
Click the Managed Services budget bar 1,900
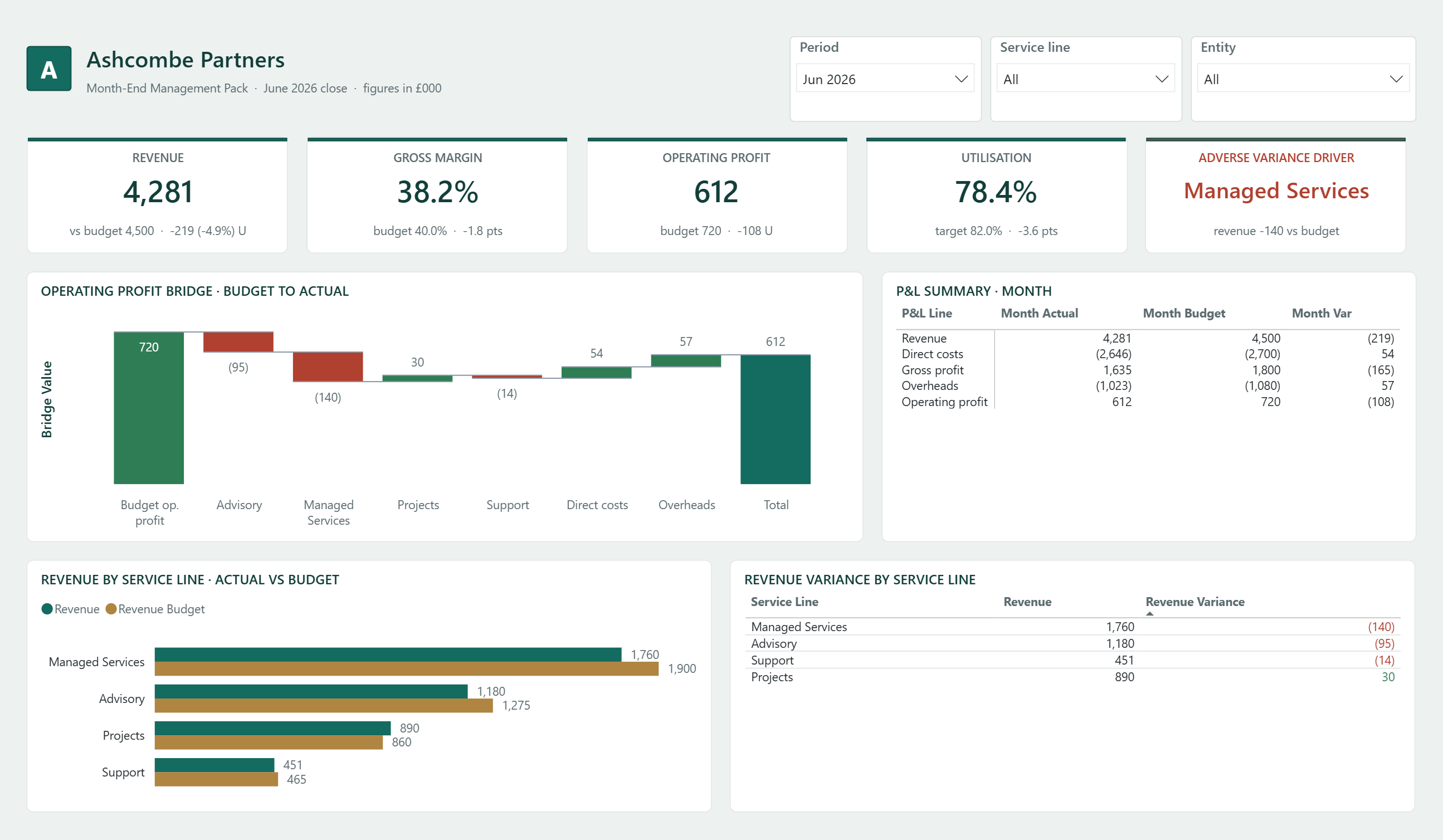coord(407,669)
